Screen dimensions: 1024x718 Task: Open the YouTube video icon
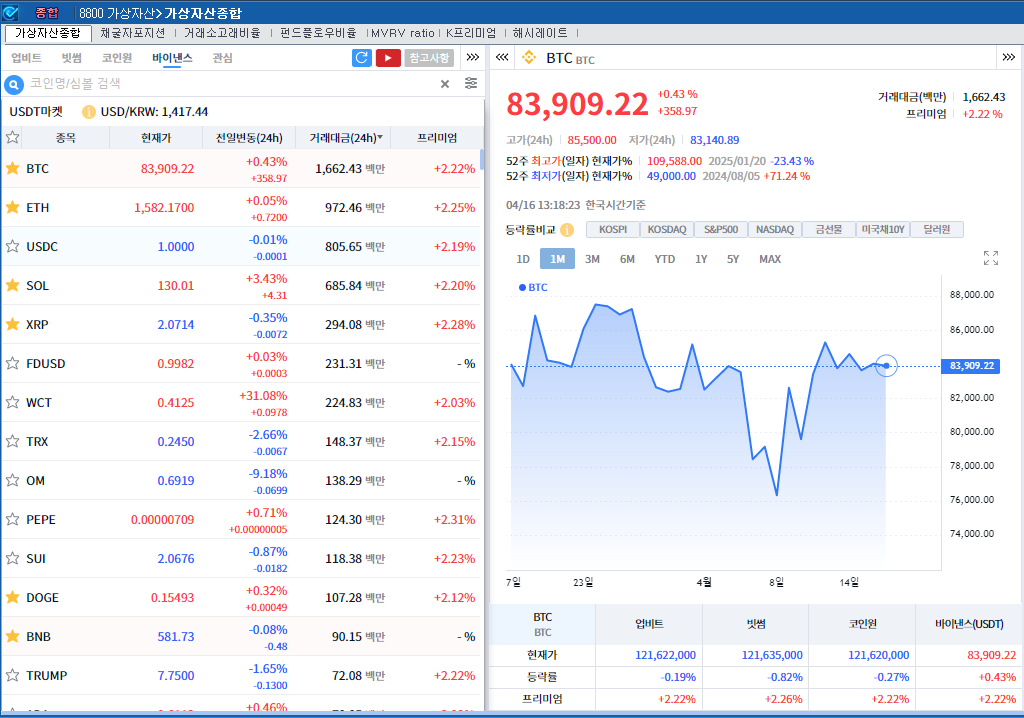(x=388, y=58)
